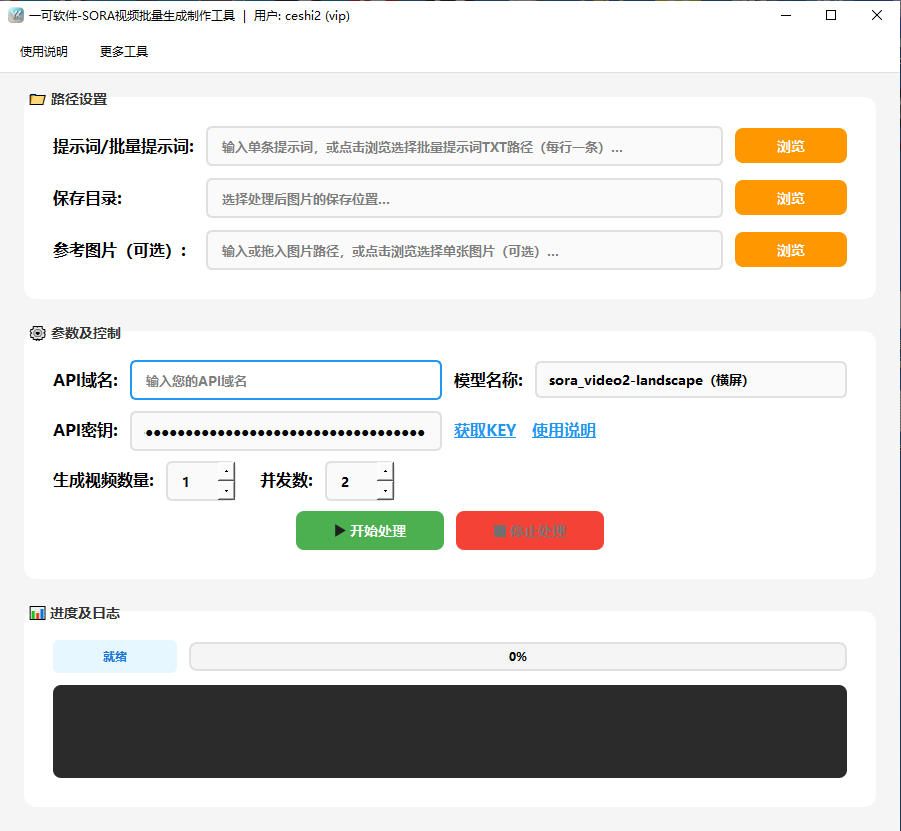
Task: Start processing with the green 开始处理 button
Action: coord(369,531)
